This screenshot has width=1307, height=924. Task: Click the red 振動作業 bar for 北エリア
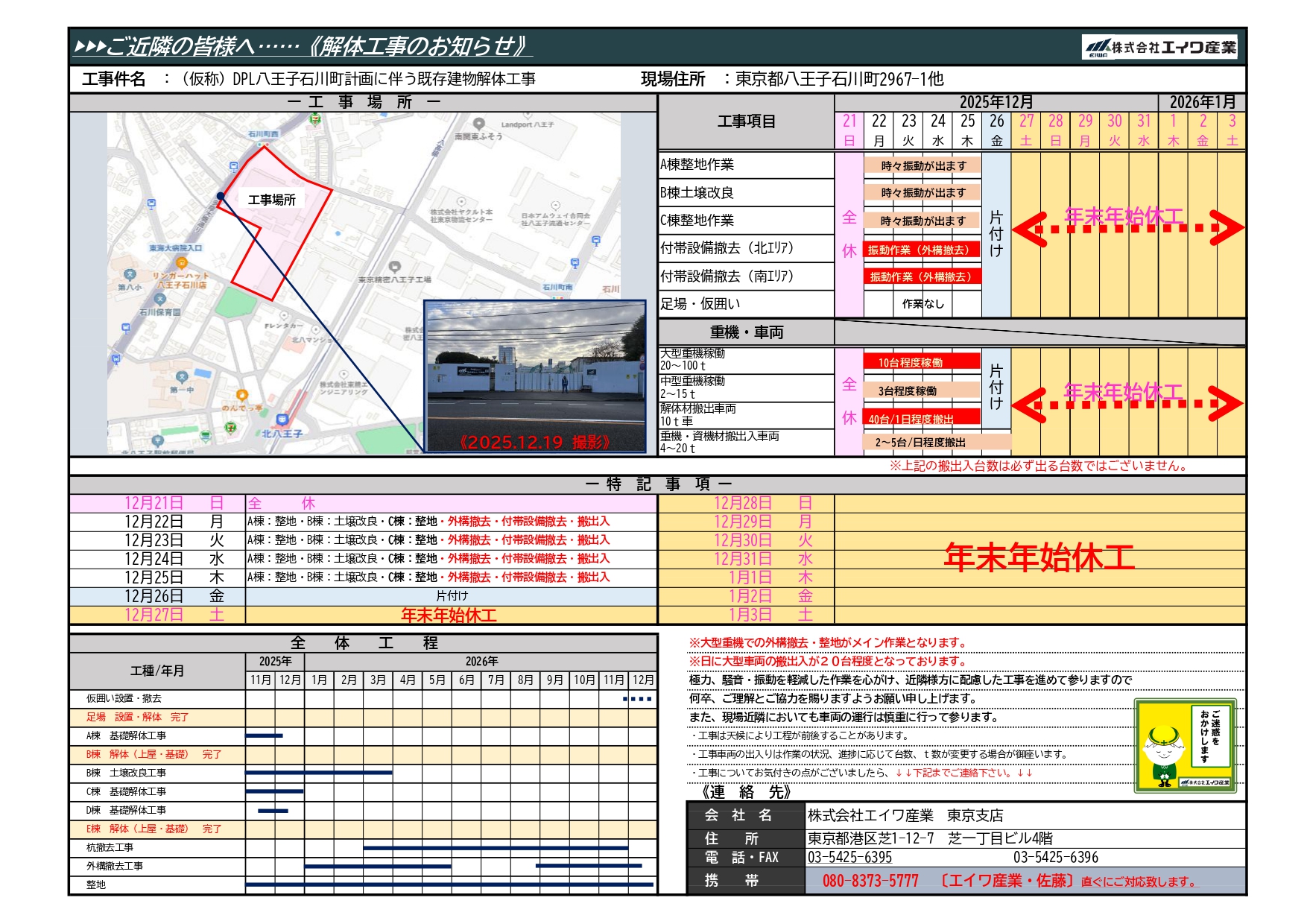(922, 250)
